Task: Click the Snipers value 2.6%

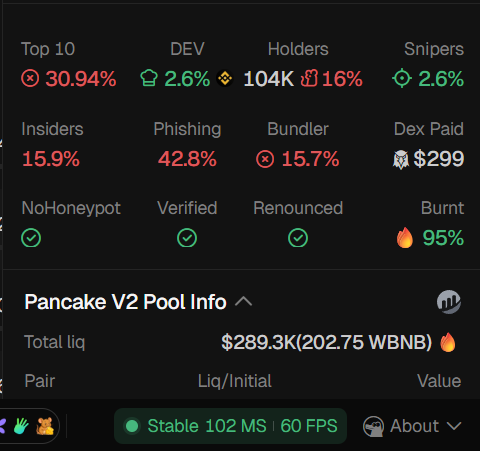Action: click(441, 79)
